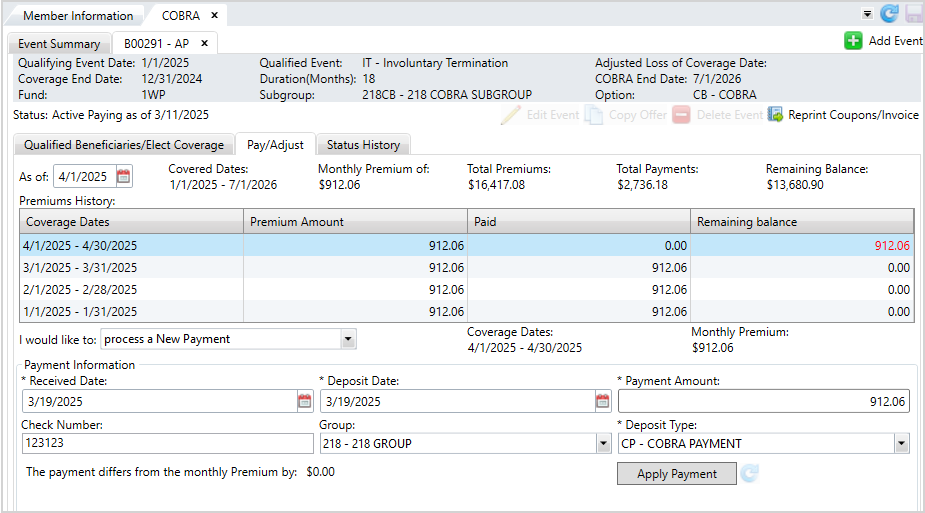Screen dimensions: 925x513
Task: Open Qualified Beneficiaries/Elect Coverage tab
Action: coord(124,145)
